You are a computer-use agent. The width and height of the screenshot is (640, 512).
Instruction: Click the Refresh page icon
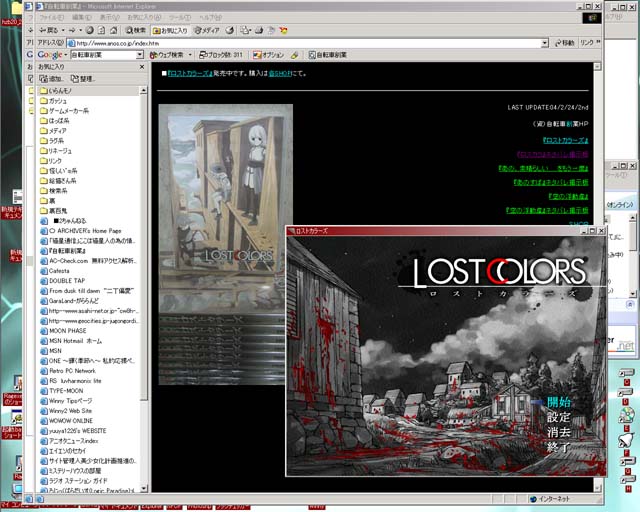102,30
